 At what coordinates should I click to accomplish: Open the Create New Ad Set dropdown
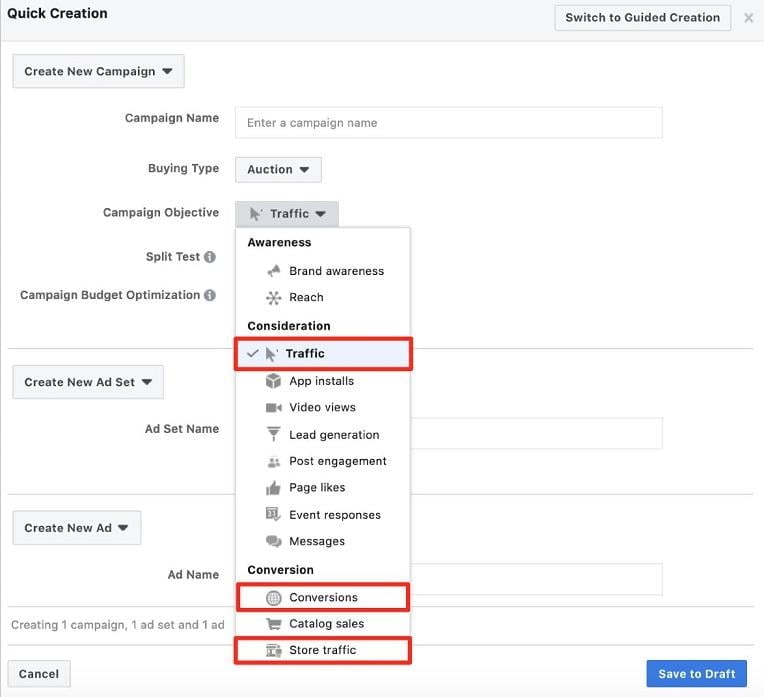coord(88,382)
